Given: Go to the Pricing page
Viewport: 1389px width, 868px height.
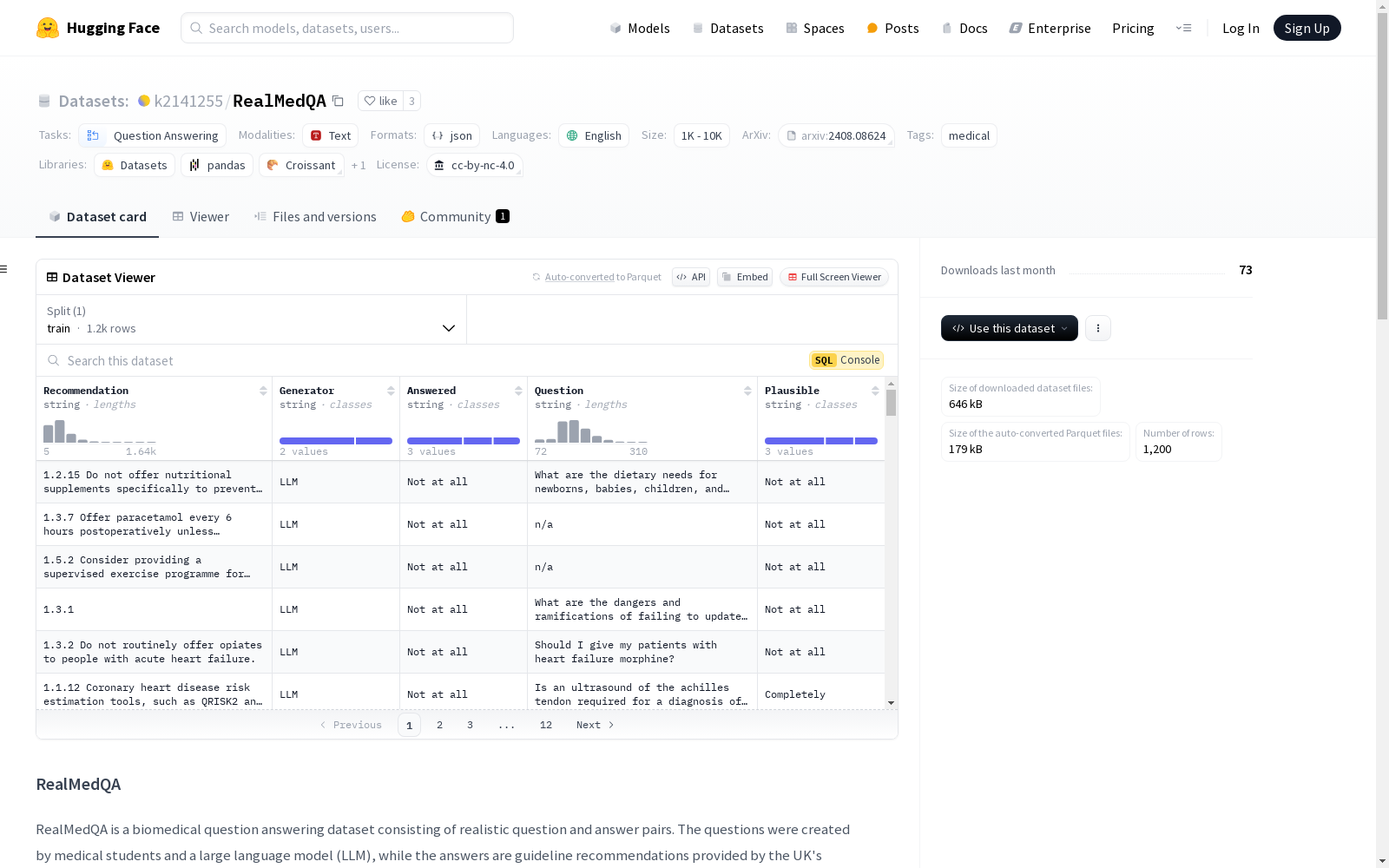Looking at the screenshot, I should click(x=1133, y=28).
